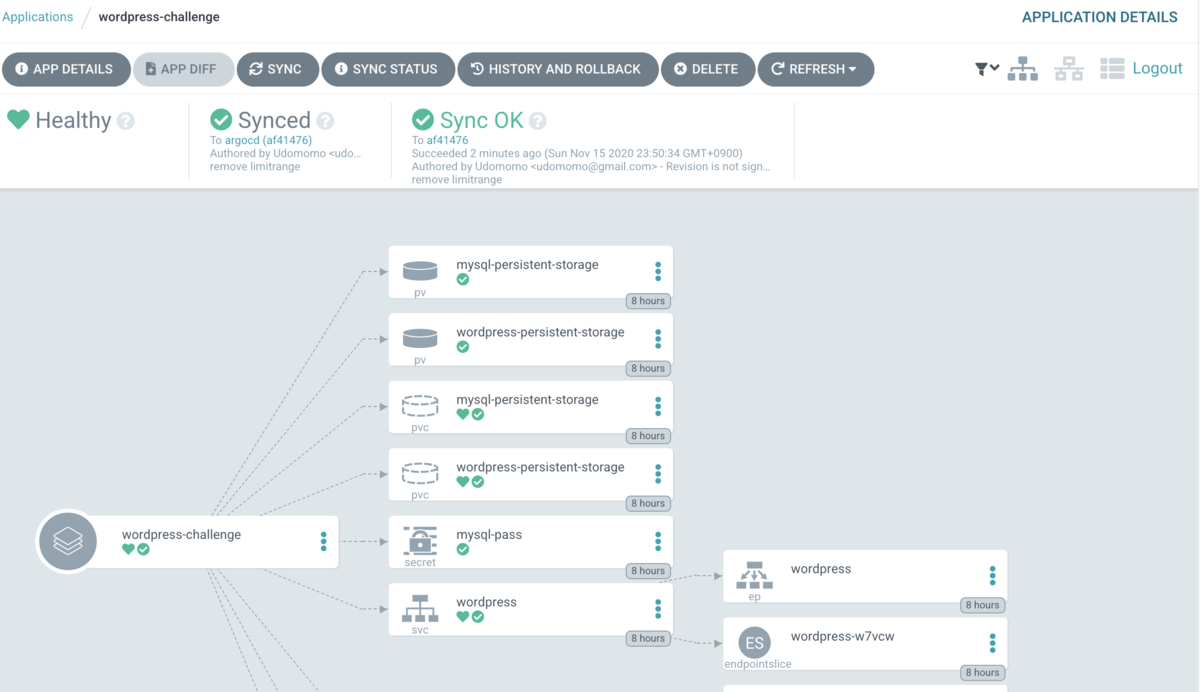
Task: Select the wordpress-challenge node title
Action: pos(181,535)
